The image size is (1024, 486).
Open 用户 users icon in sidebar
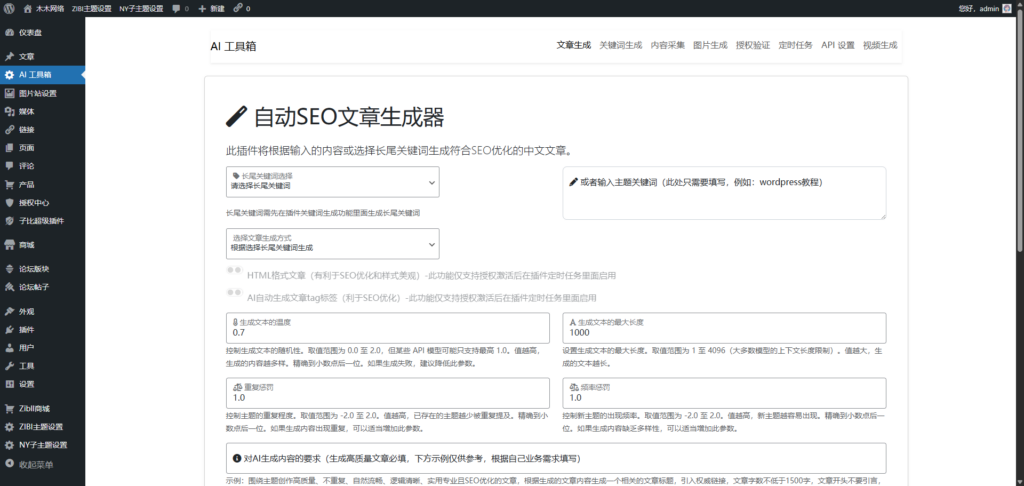9,347
